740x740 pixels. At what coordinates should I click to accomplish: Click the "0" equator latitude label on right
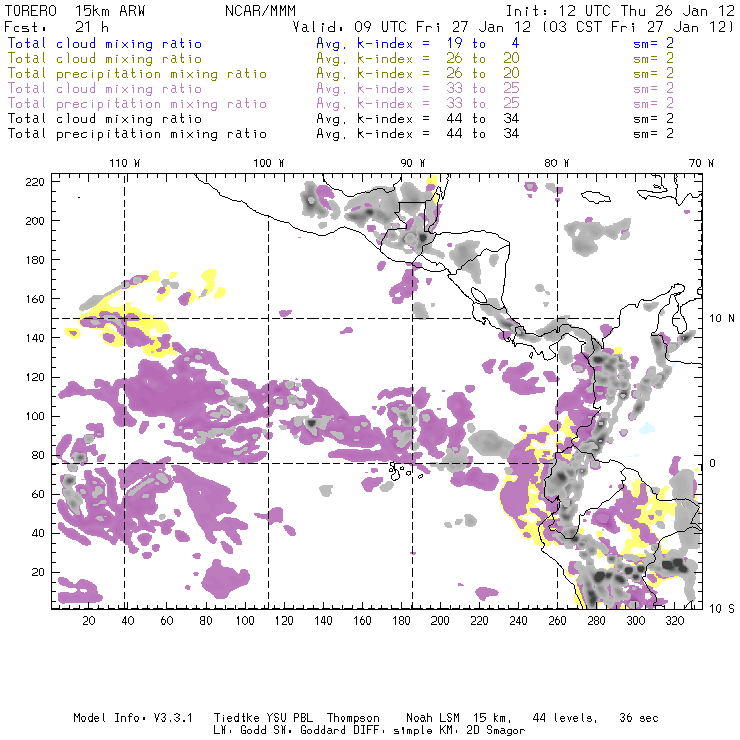(x=713, y=463)
